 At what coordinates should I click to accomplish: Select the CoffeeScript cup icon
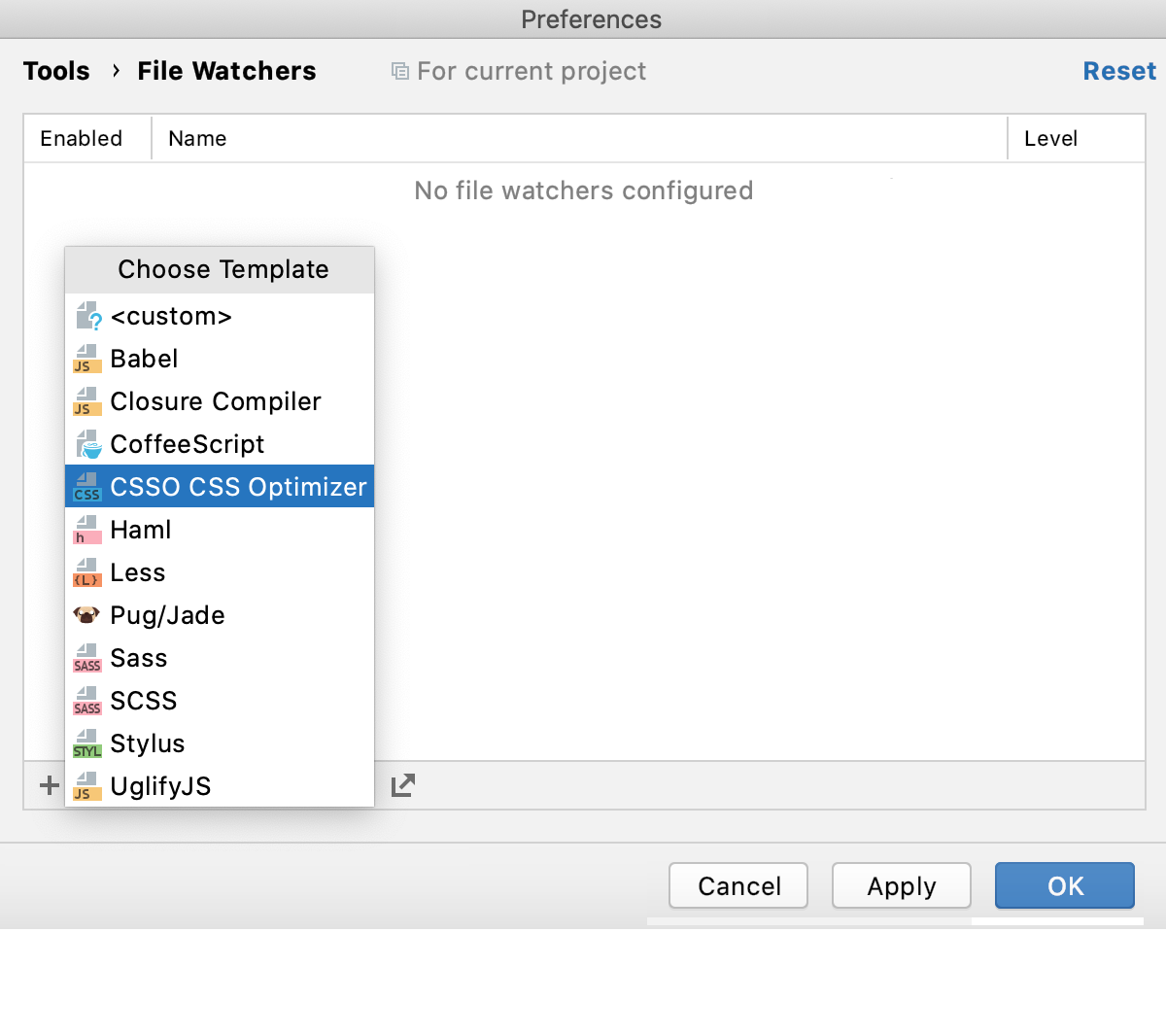(x=86, y=444)
